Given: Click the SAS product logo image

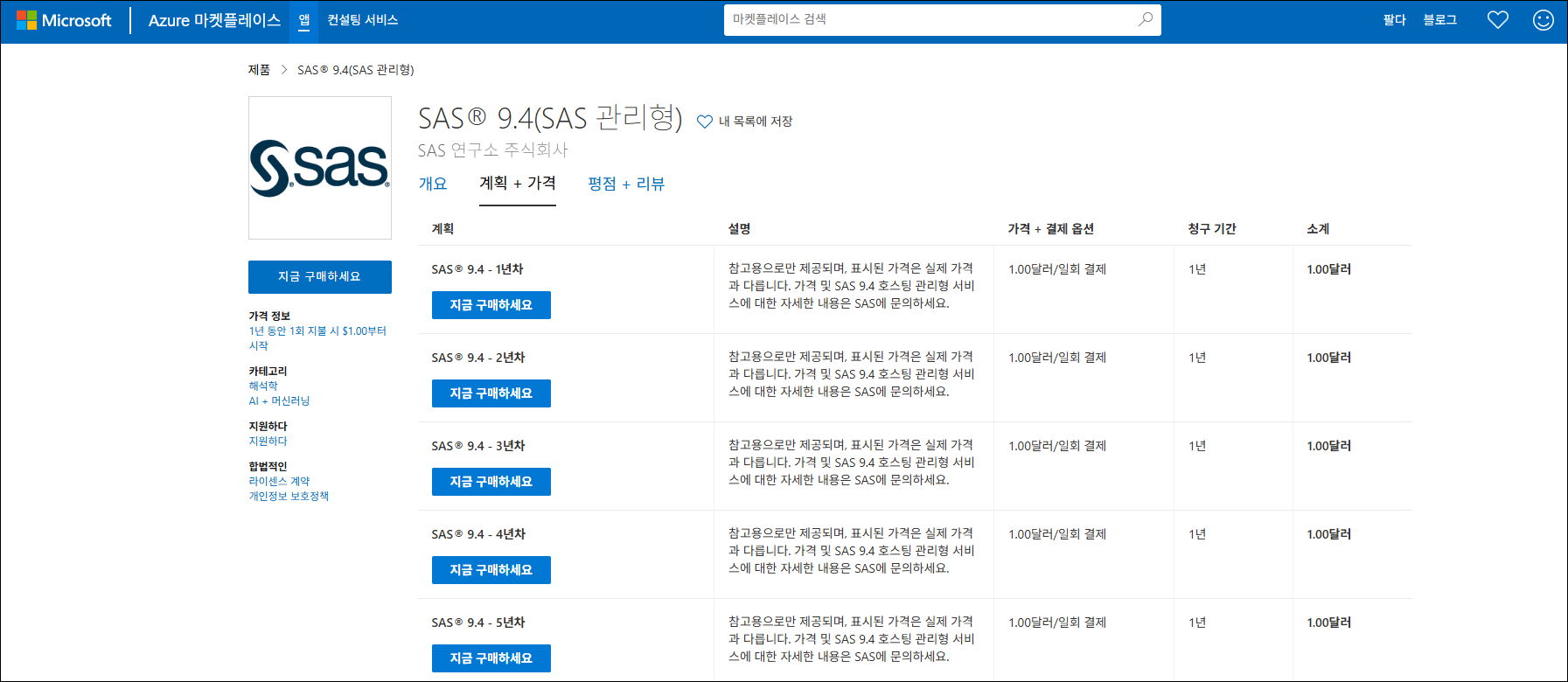Looking at the screenshot, I should pyautogui.click(x=320, y=168).
